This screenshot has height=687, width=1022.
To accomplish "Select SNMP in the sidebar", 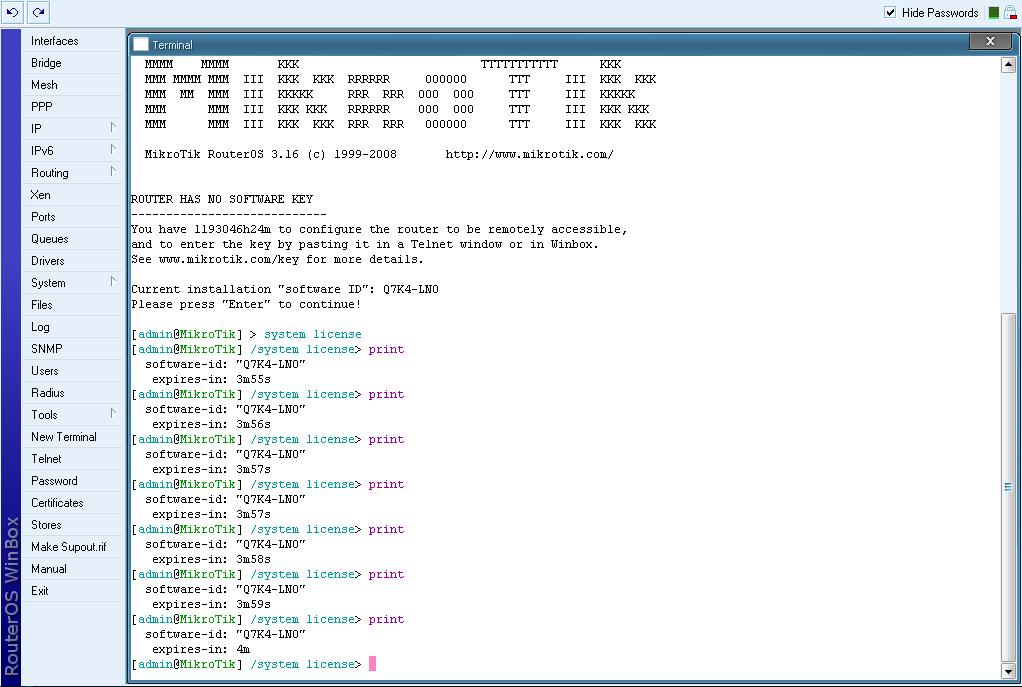I will (x=74, y=349).
